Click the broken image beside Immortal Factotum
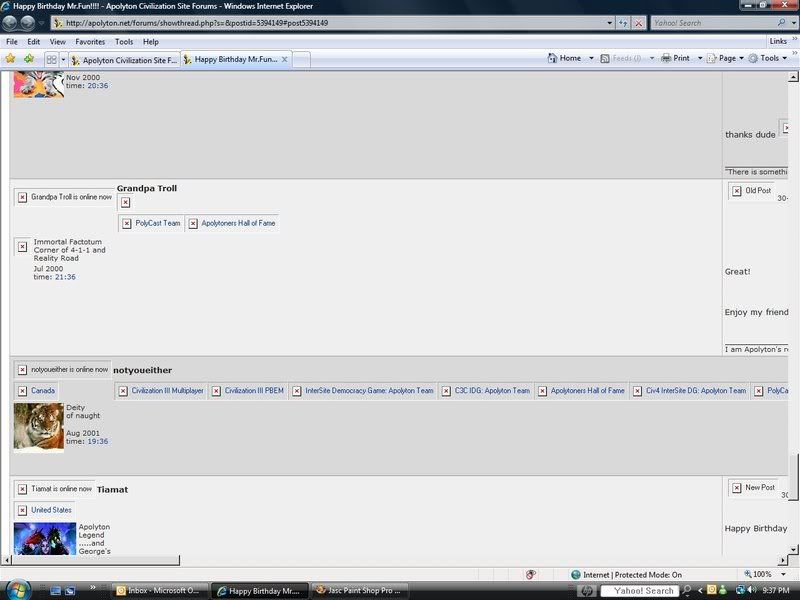Image resolution: width=800 pixels, height=600 pixels. tap(22, 246)
